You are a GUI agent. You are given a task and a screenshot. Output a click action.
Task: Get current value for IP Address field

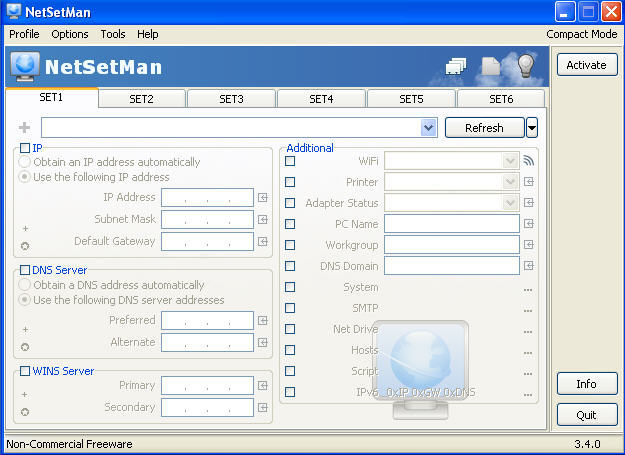[263, 198]
